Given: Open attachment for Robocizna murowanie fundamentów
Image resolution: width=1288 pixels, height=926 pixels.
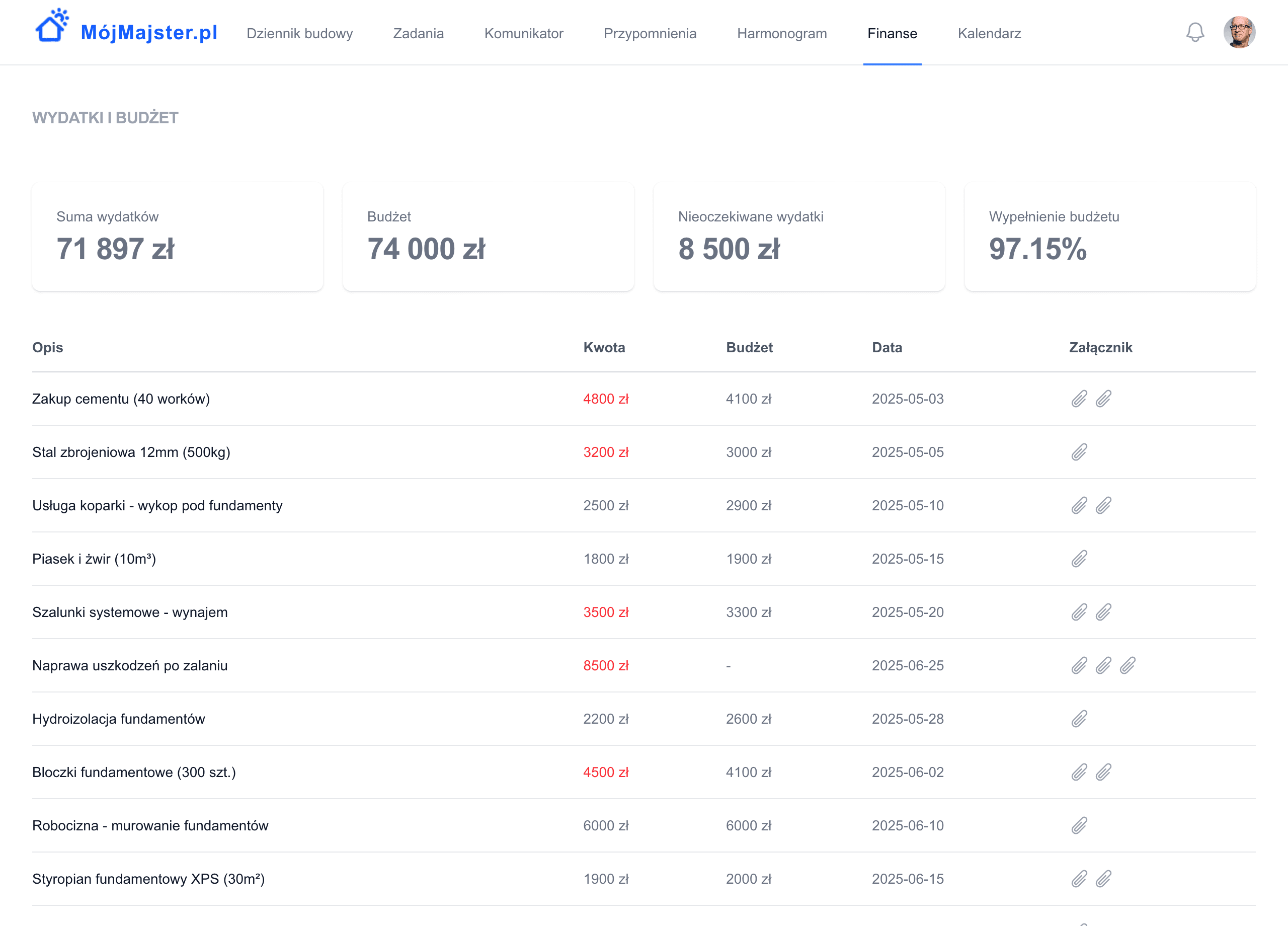Looking at the screenshot, I should tap(1079, 825).
